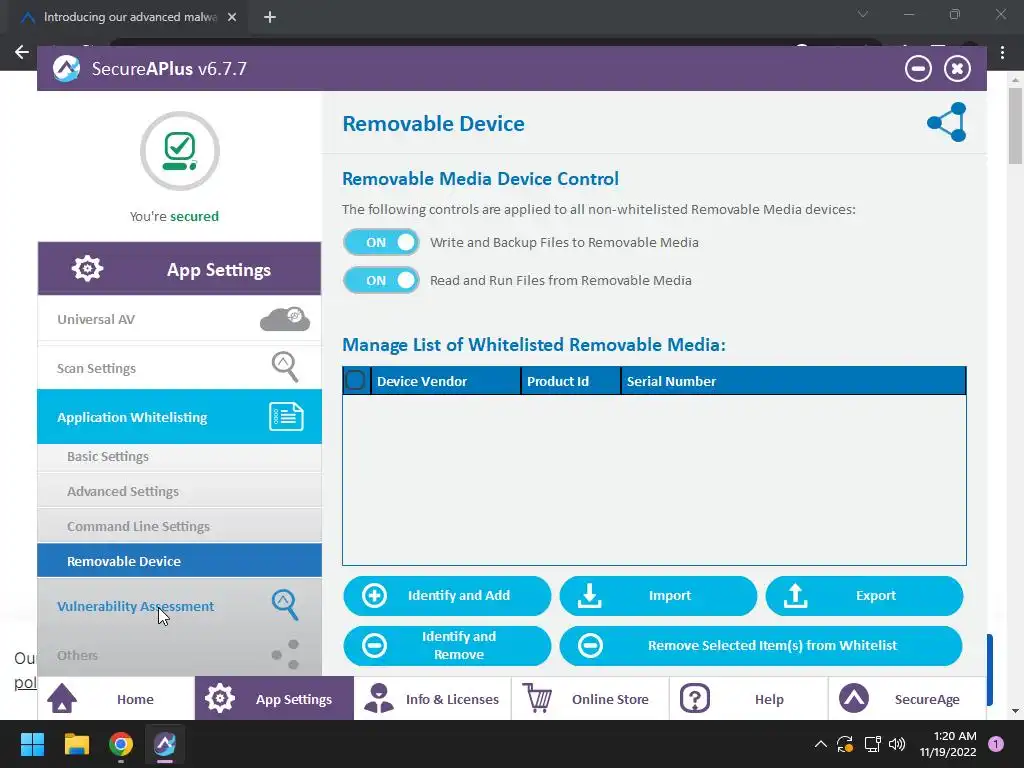
Task: Sort by Product Id column header
Action: [x=571, y=381]
